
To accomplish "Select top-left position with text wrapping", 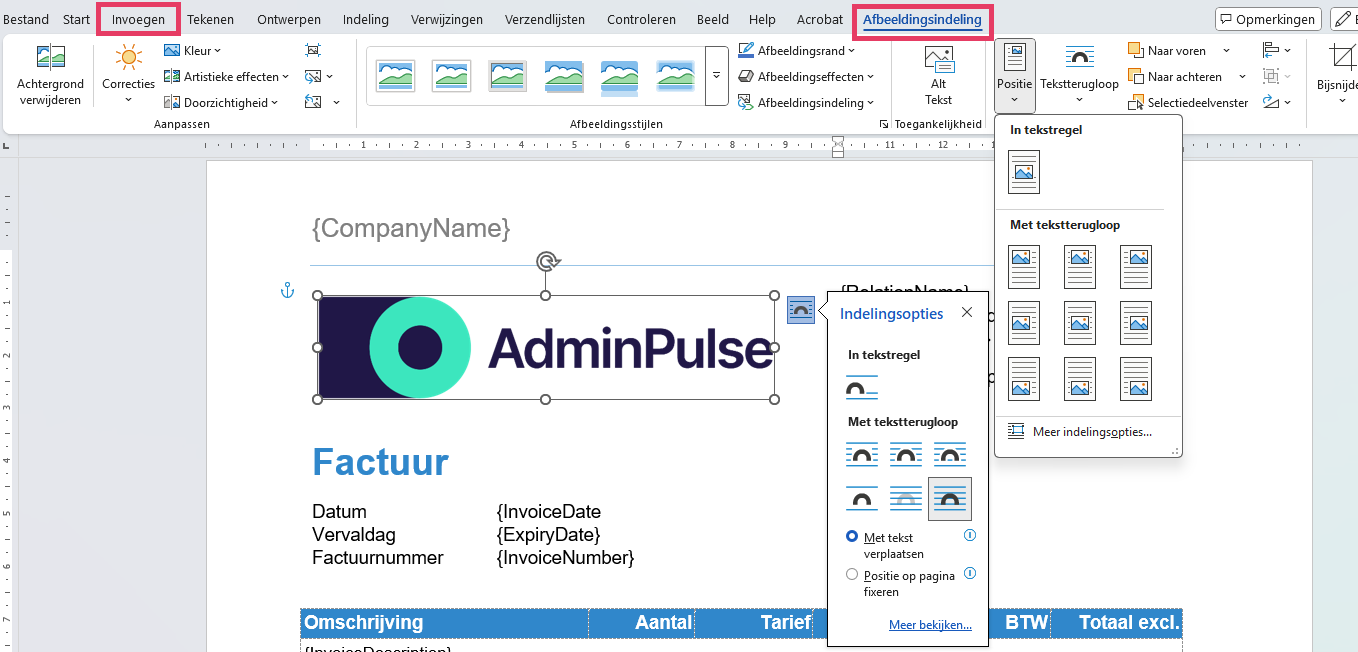I will coord(1024,267).
